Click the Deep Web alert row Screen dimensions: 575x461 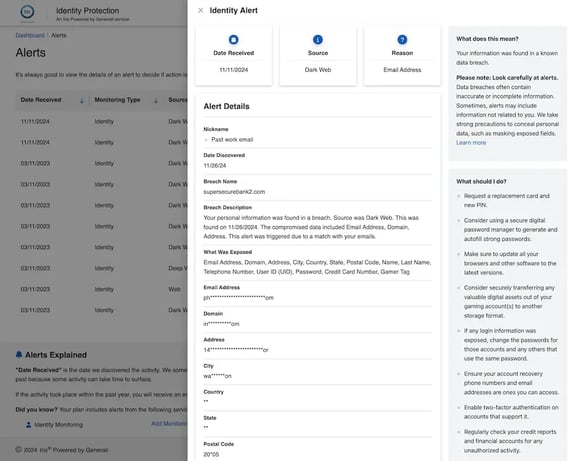(102, 268)
